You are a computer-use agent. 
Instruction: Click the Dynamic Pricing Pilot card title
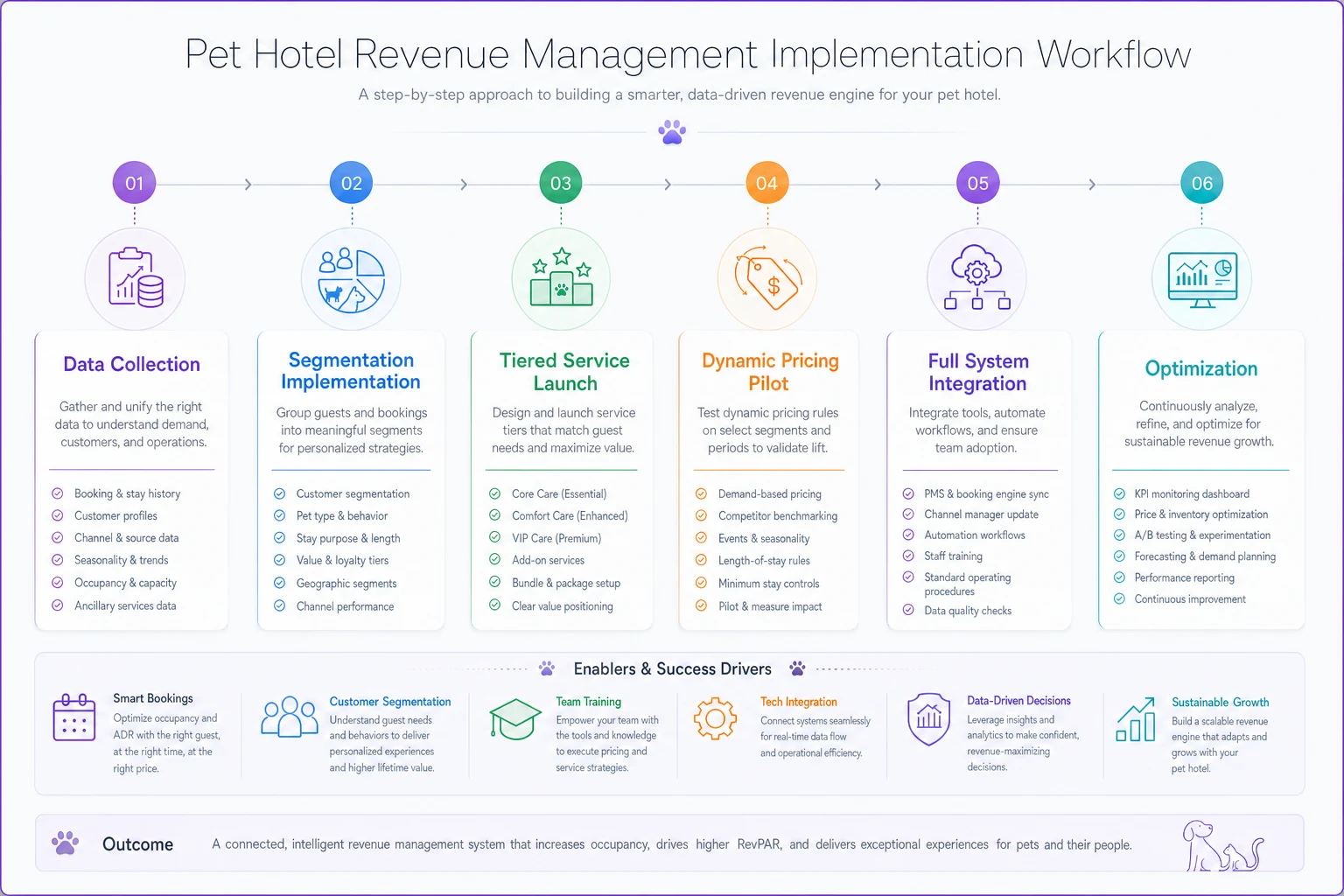770,372
